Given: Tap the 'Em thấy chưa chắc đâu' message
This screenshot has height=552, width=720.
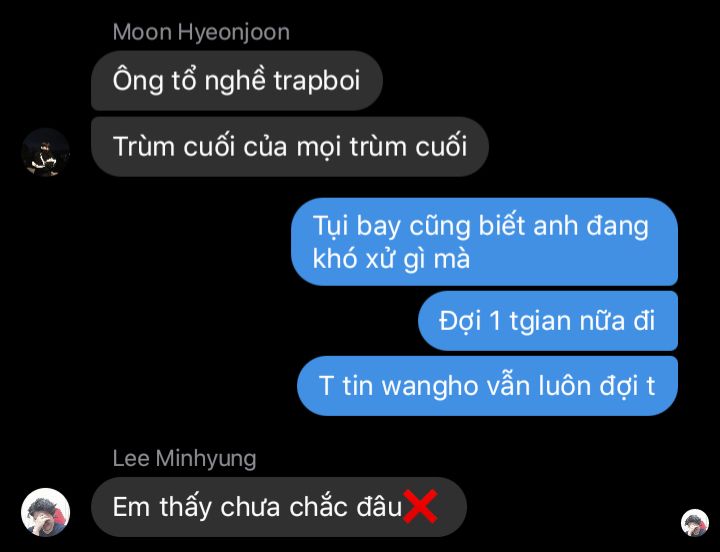Looking at the screenshot, I should click(279, 507).
